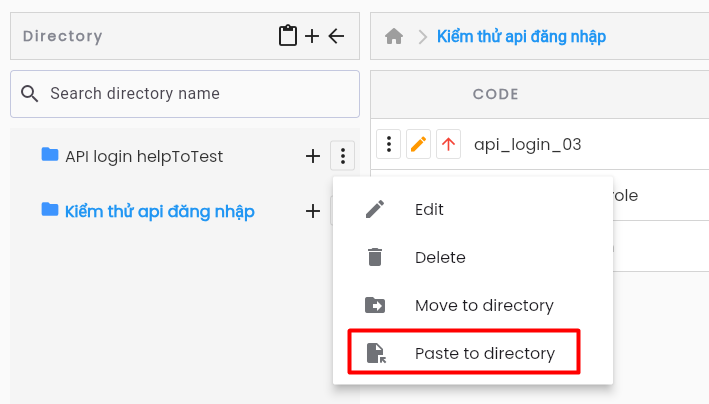This screenshot has height=404, width=709.
Task: Choose Delete from the context menu
Action: pyautogui.click(x=473, y=257)
